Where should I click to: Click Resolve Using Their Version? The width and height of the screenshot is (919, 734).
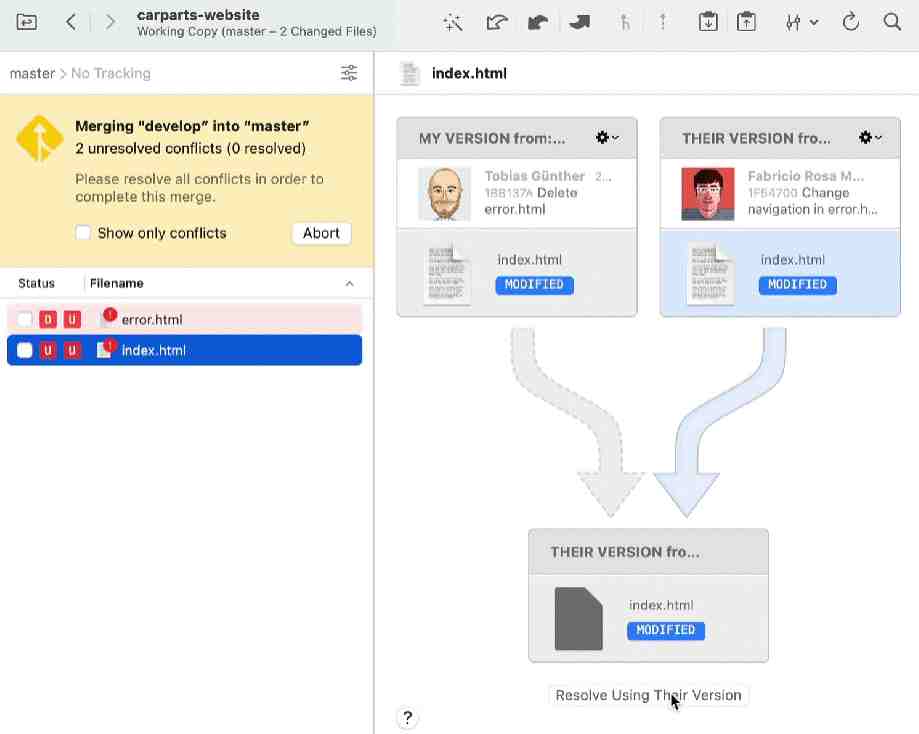(648, 695)
